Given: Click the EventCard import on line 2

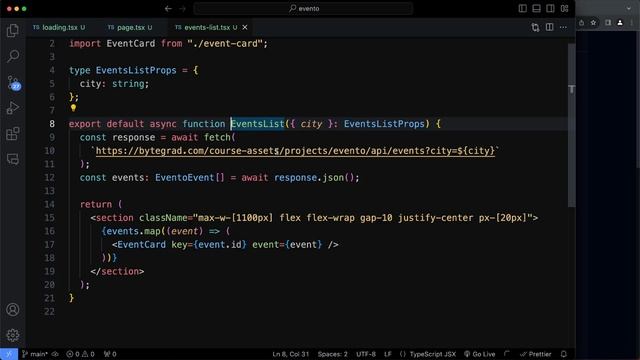Looking at the screenshot, I should (131, 43).
